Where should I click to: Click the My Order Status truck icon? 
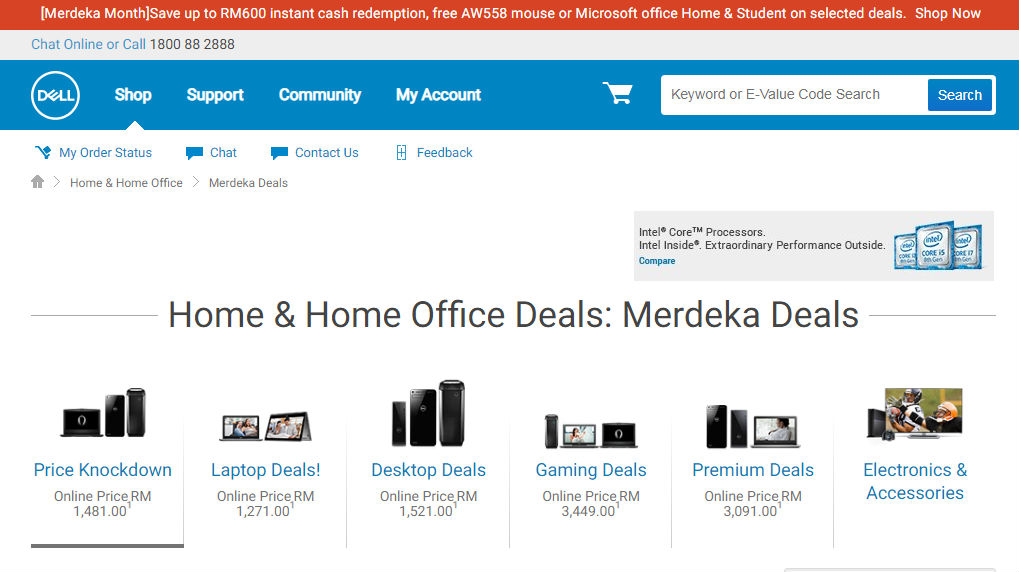(x=43, y=153)
